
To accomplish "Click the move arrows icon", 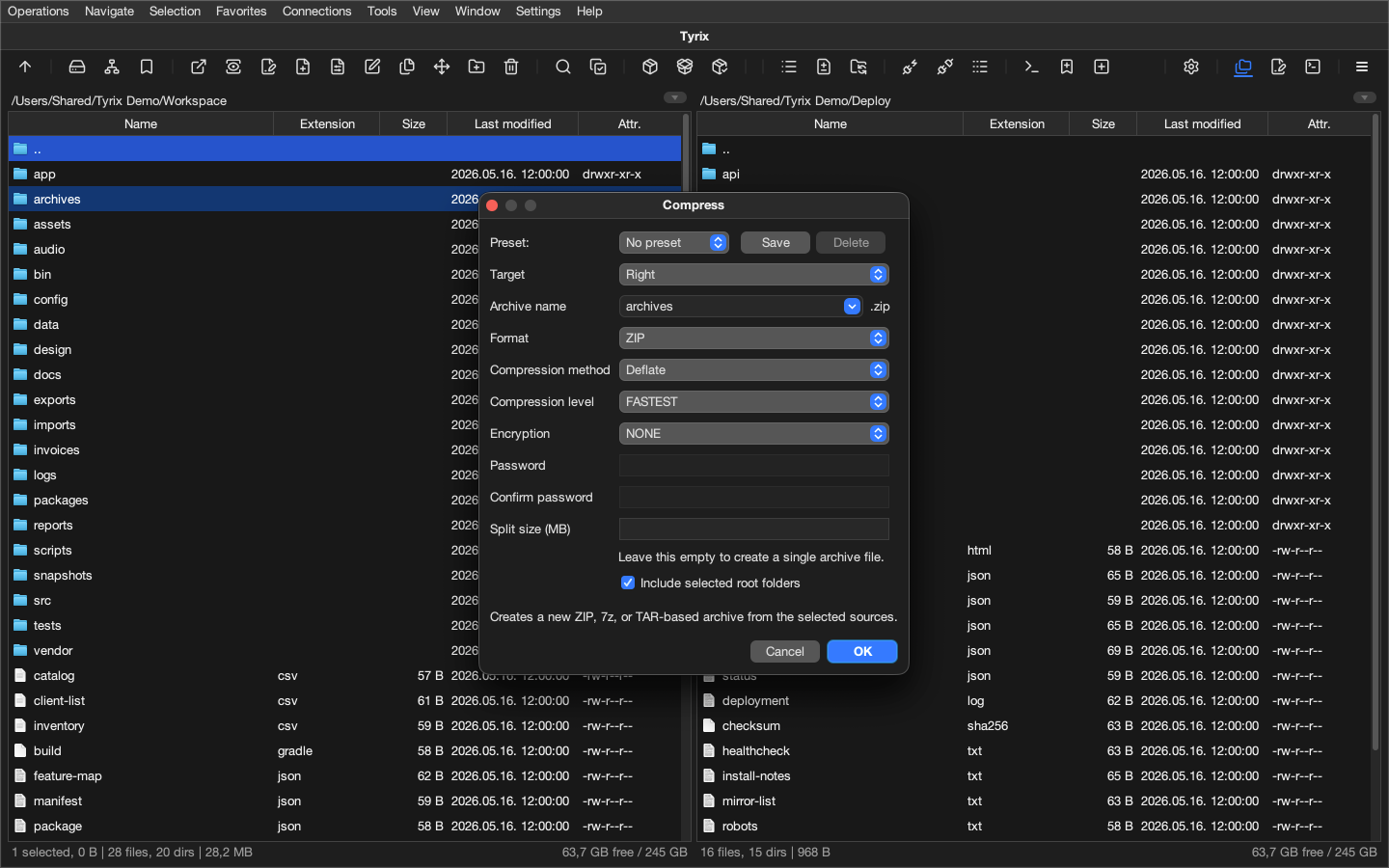I will tap(442, 67).
